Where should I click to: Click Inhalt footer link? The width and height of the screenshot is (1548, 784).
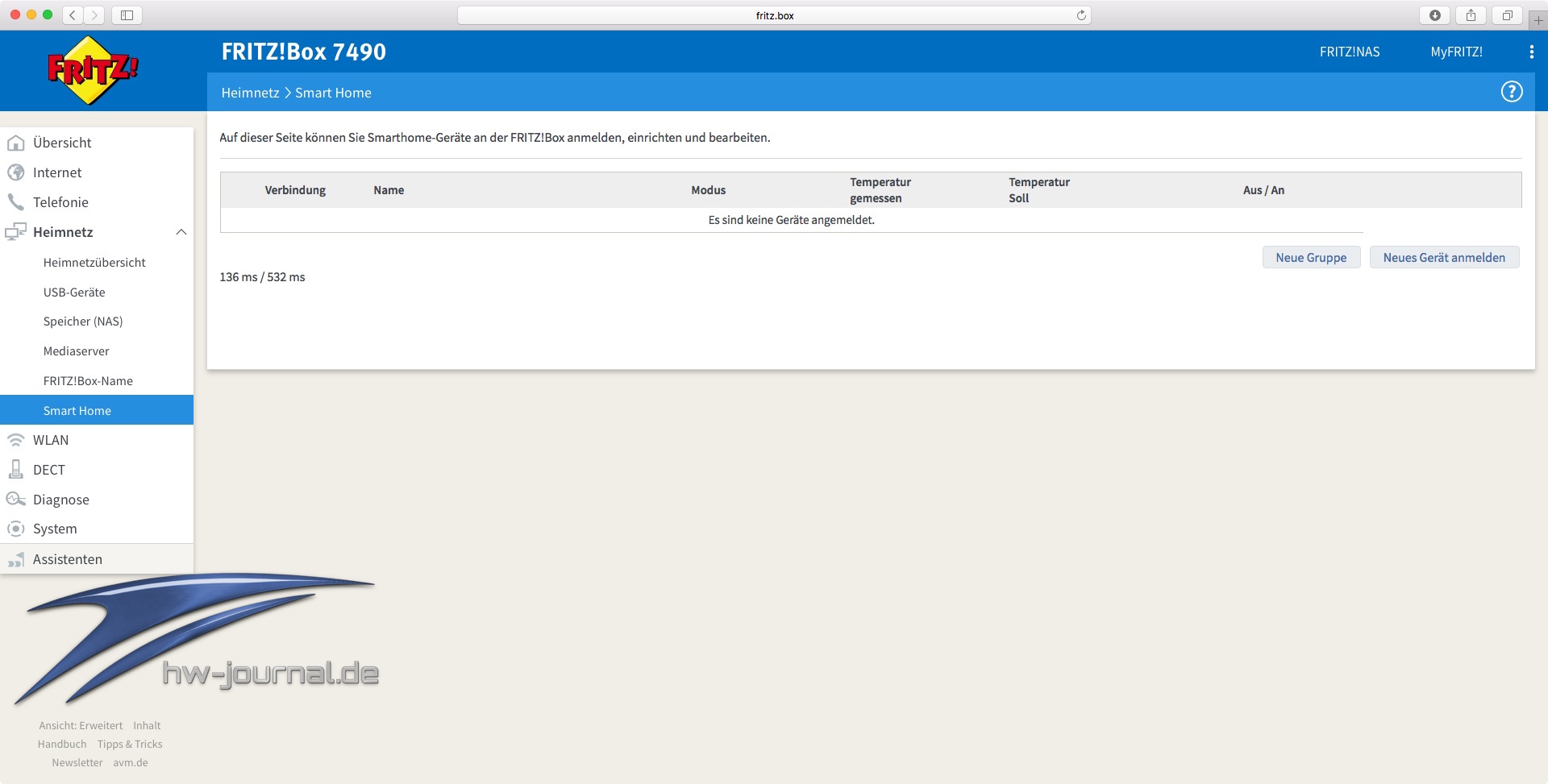pyautogui.click(x=147, y=726)
